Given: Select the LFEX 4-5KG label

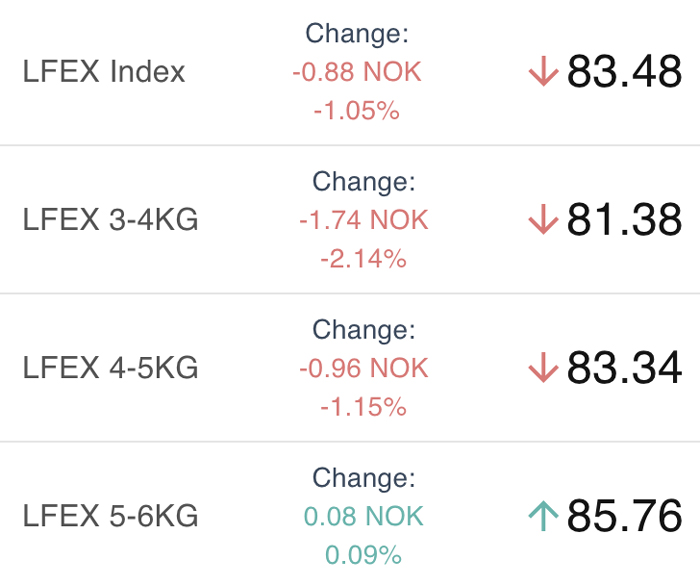Looking at the screenshot, I should click(110, 368).
